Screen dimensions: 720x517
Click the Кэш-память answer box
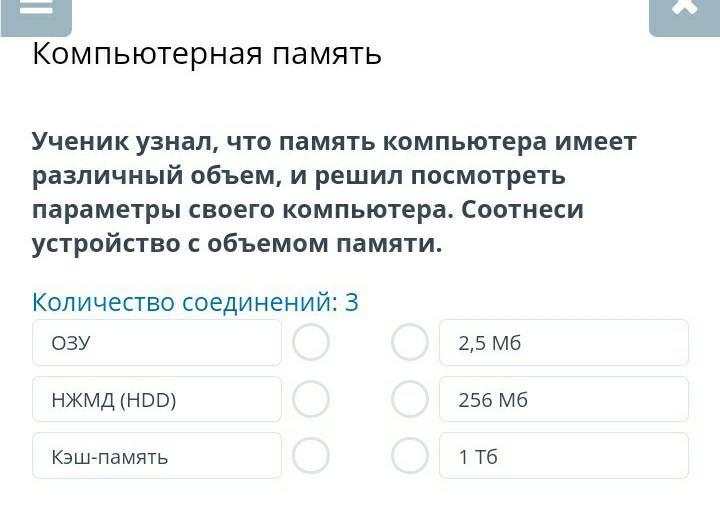[157, 456]
